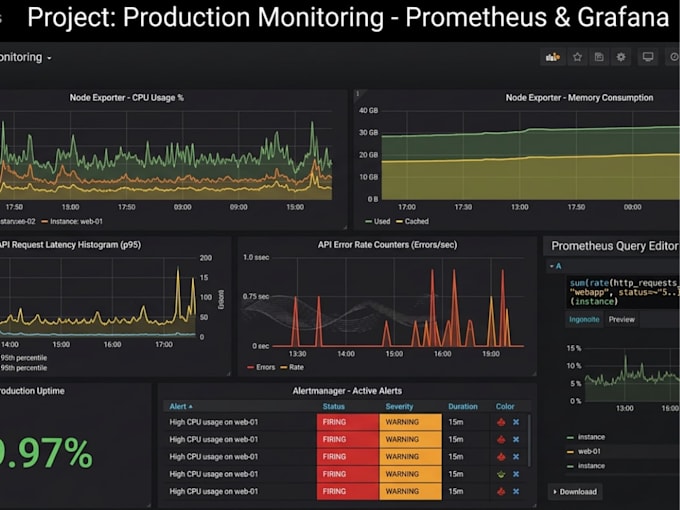The width and height of the screenshot is (680, 510).
Task: Open the CPU Usage % panel title menu
Action: pos(127,98)
